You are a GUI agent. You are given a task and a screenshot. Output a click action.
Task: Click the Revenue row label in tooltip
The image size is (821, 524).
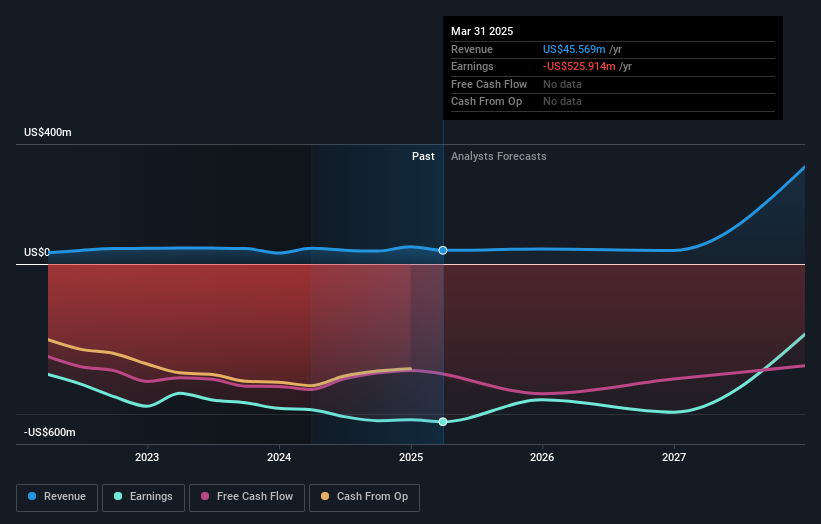tap(472, 49)
